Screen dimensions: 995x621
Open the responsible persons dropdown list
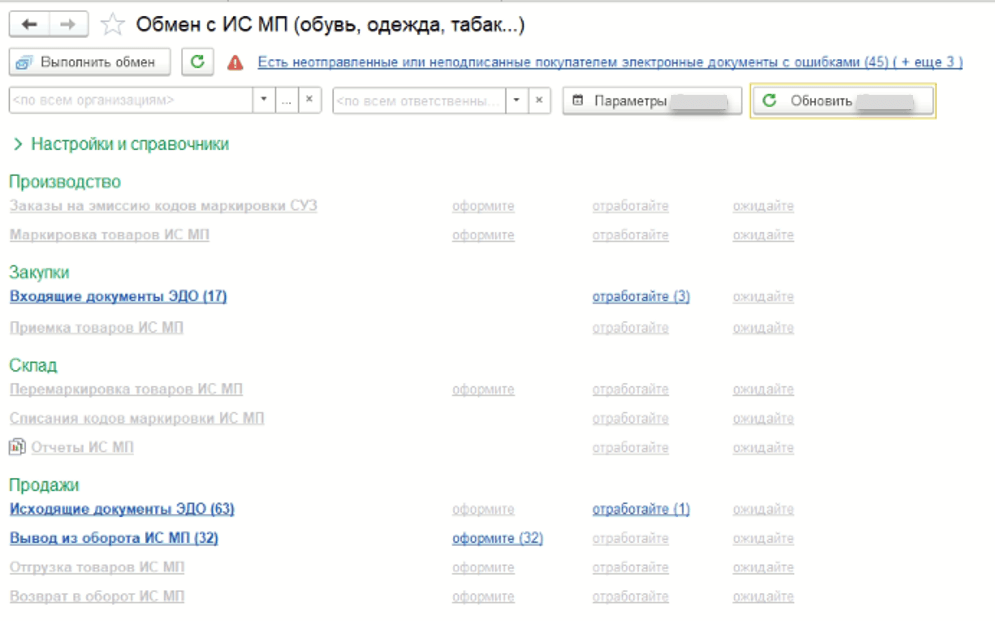point(516,101)
